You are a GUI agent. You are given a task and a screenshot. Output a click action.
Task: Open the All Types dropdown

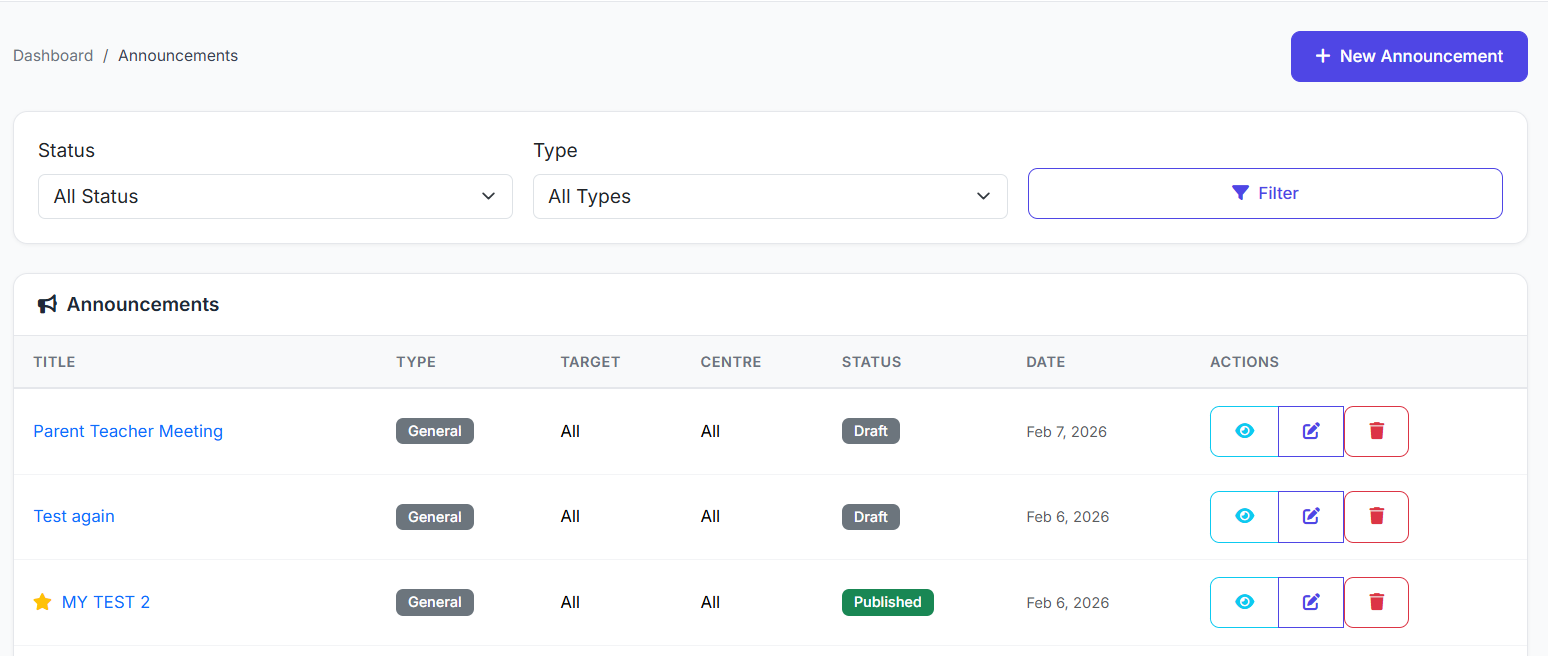click(770, 196)
